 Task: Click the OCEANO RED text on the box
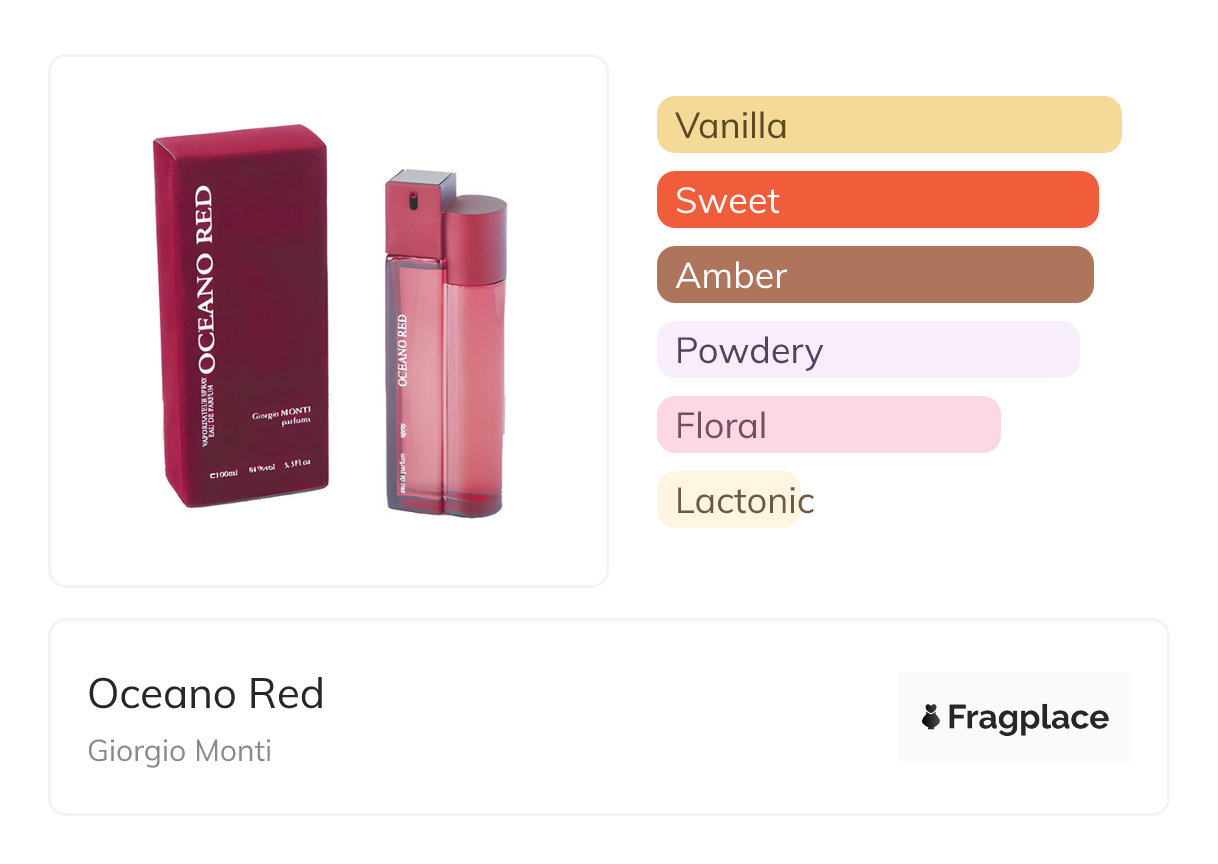coord(201,279)
